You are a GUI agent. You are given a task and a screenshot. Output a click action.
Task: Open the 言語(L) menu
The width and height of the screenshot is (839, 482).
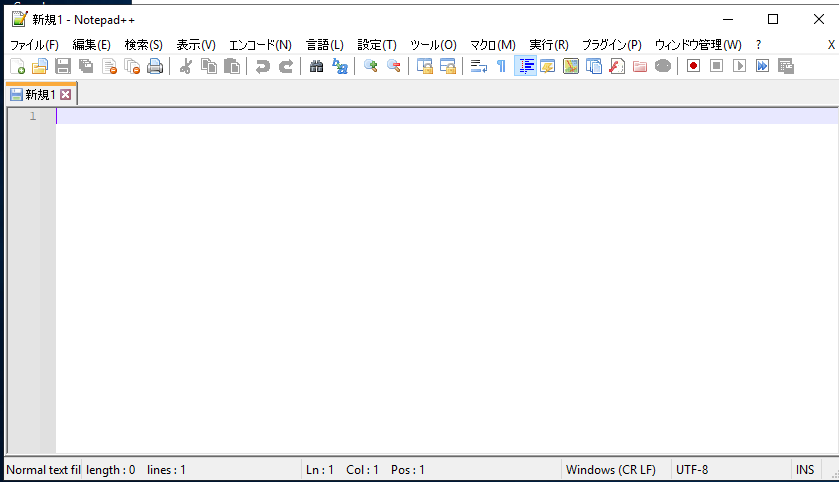point(325,45)
